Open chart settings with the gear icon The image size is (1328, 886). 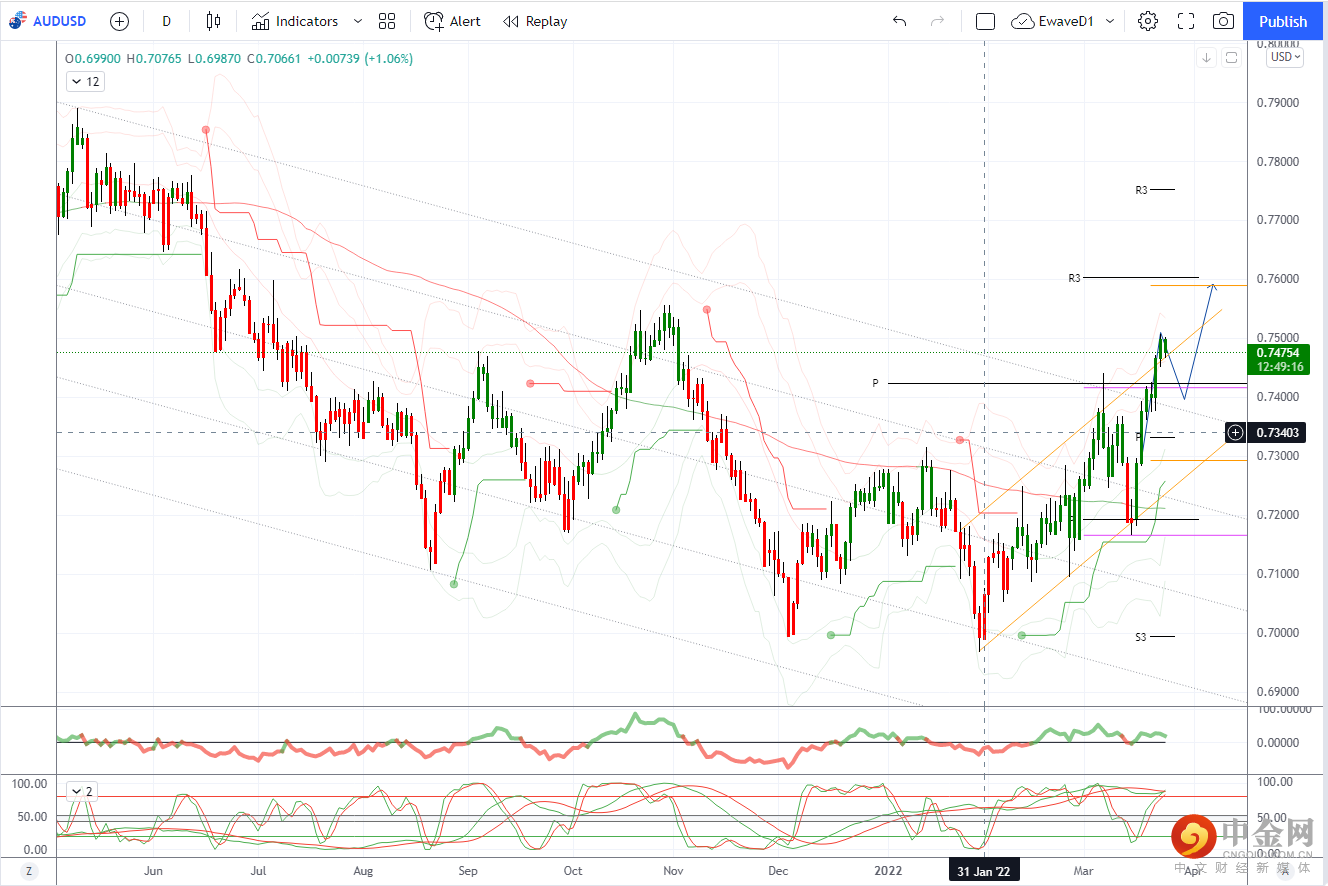coord(1148,21)
